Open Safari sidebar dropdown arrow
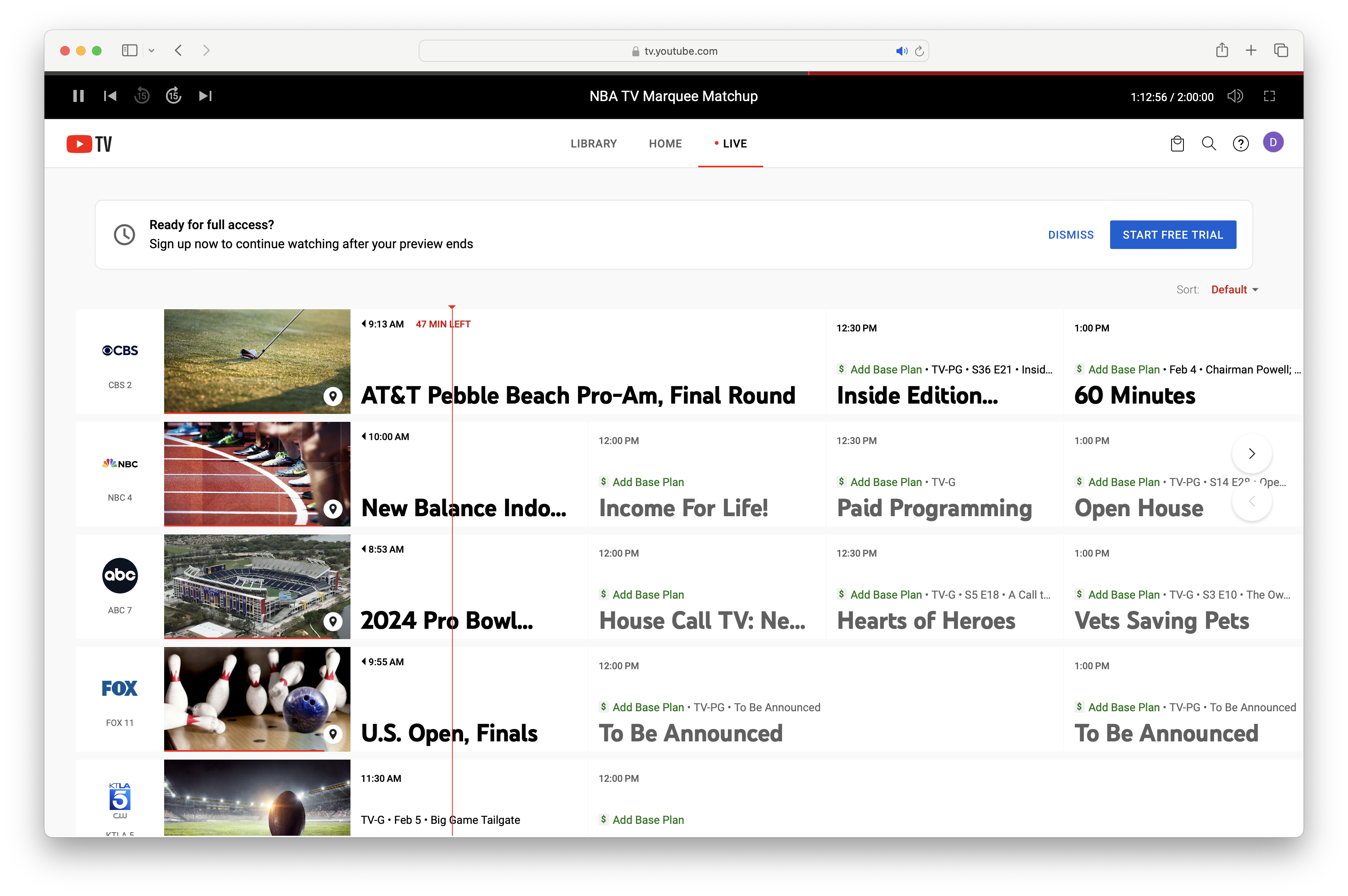Image resolution: width=1348 pixels, height=896 pixels. (151, 50)
